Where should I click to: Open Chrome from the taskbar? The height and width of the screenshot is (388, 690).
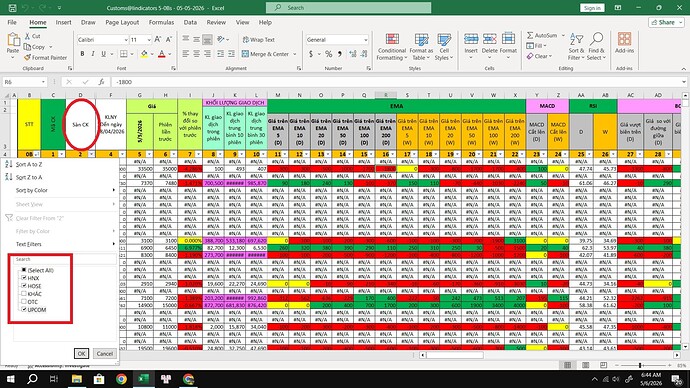coord(121,379)
